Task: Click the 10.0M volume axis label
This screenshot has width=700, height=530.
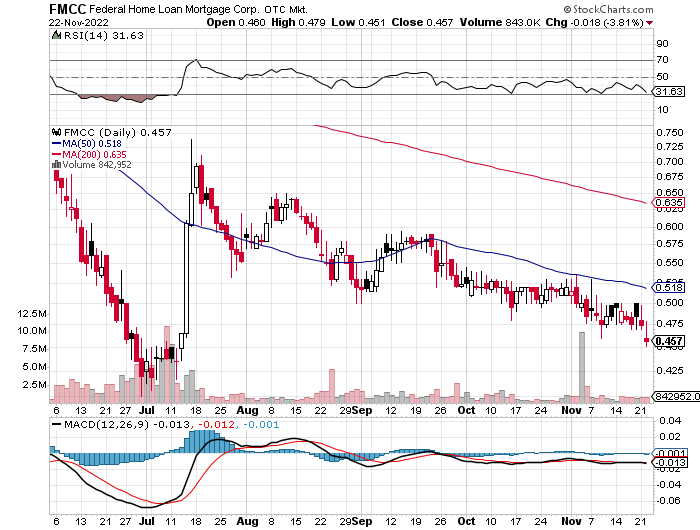Action: (x=32, y=331)
